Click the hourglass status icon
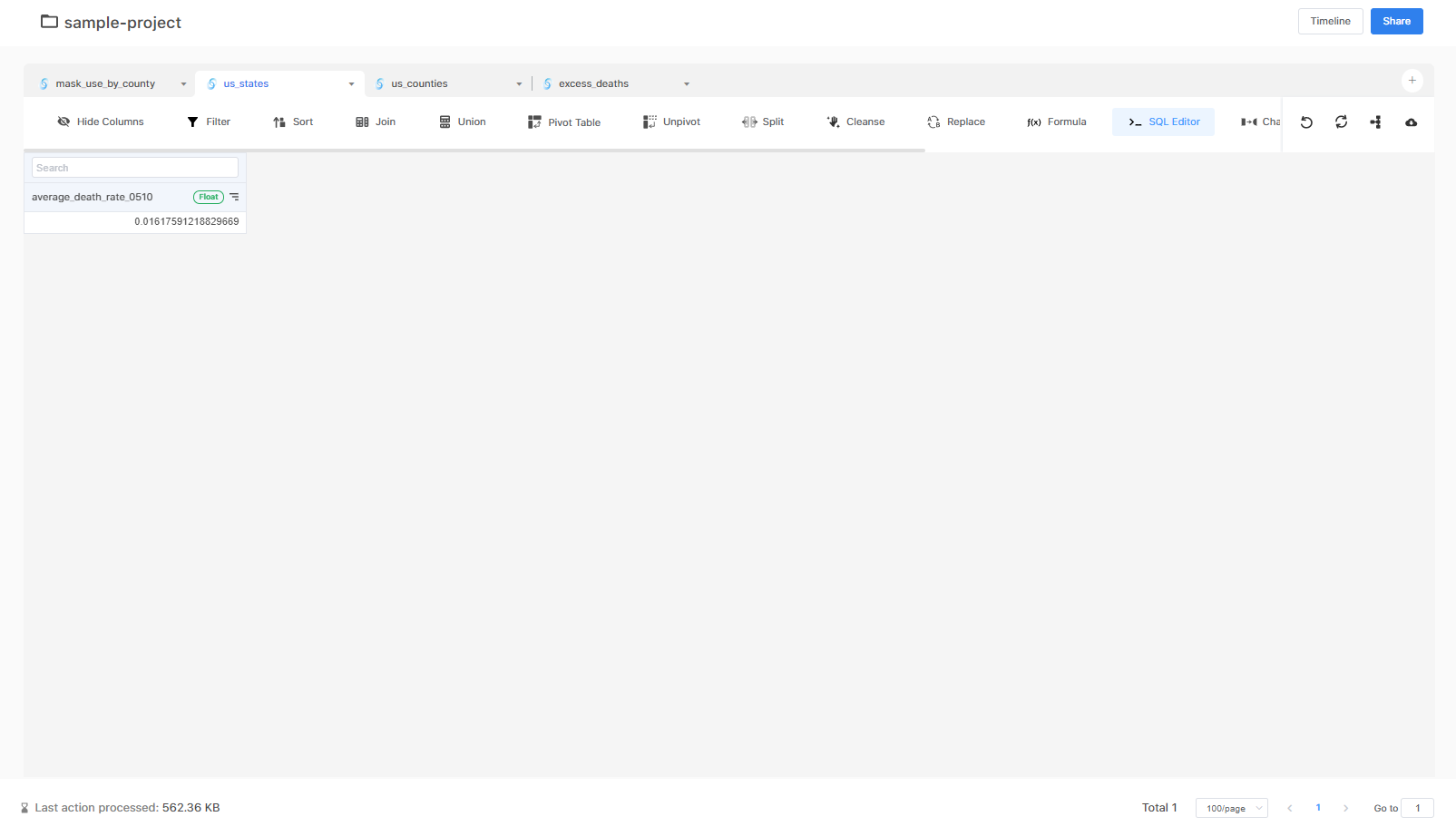The image size is (1456, 836). coord(24,808)
